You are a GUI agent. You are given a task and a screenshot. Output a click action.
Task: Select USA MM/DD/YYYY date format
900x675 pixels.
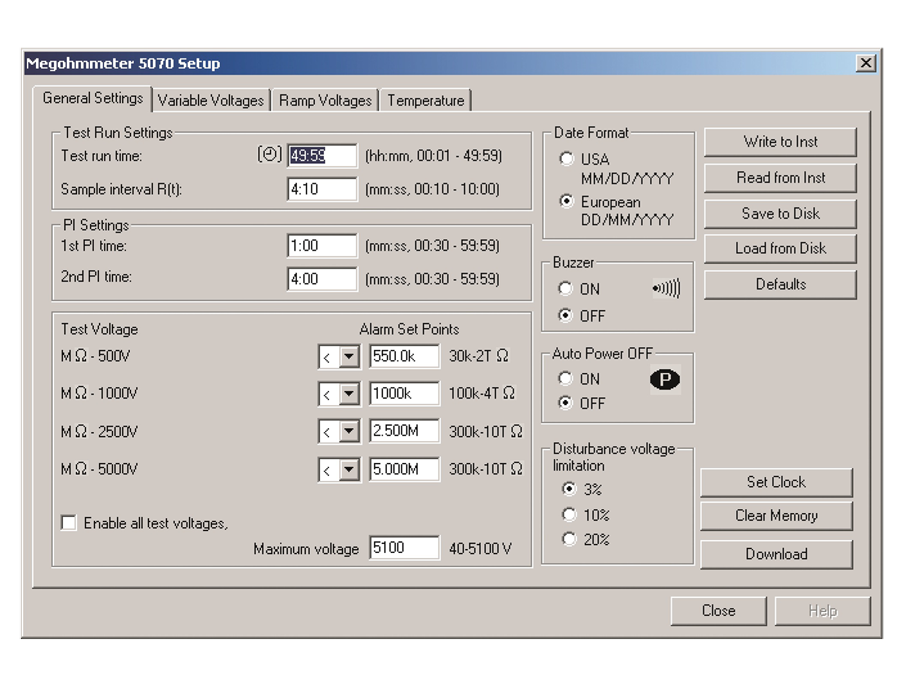click(x=568, y=159)
